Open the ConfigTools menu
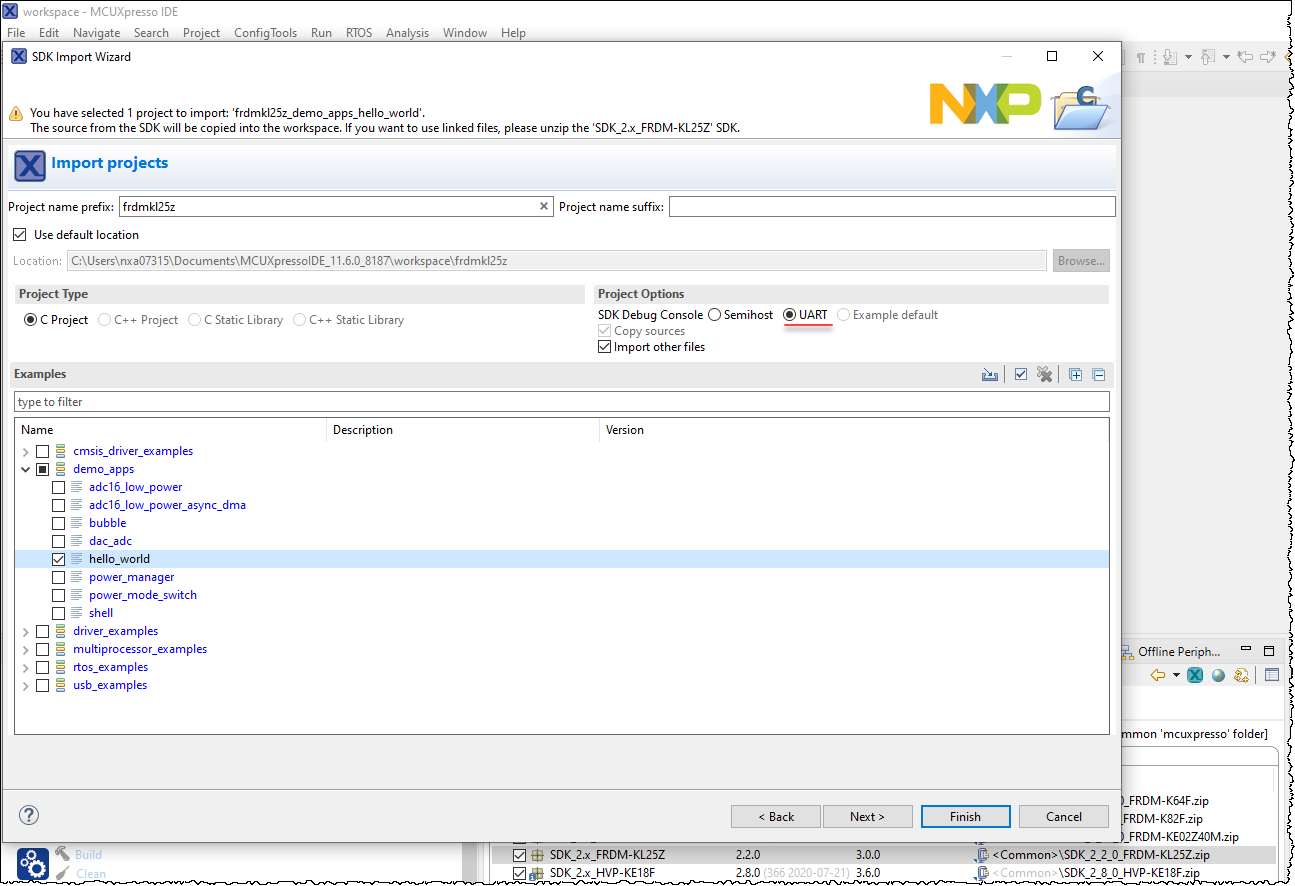 tap(265, 32)
